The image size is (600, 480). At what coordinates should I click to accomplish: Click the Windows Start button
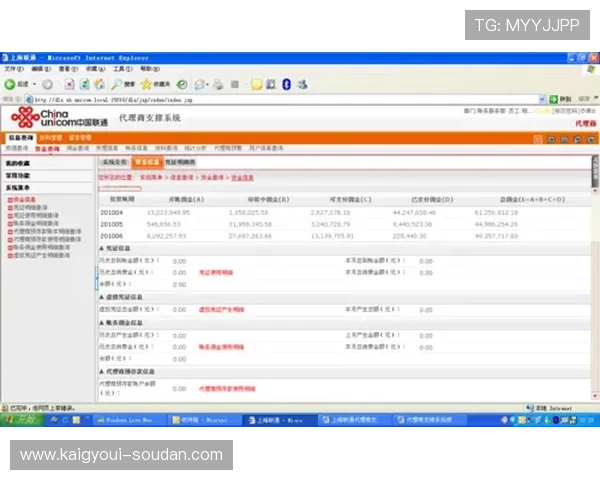(x=21, y=421)
